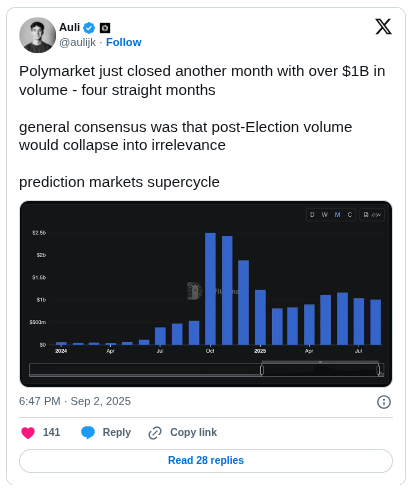
Task: Click the reply speech bubble icon
Action: click(x=88, y=433)
